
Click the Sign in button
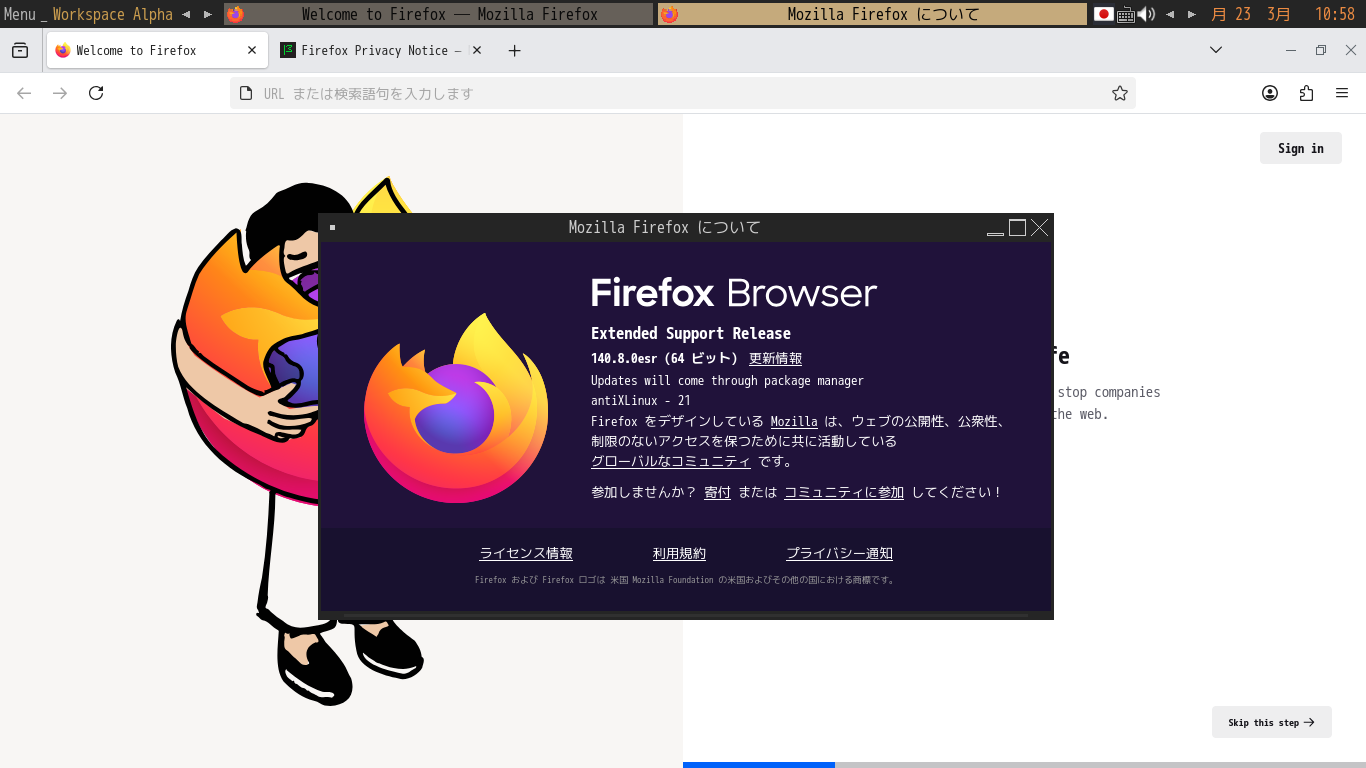click(1301, 148)
